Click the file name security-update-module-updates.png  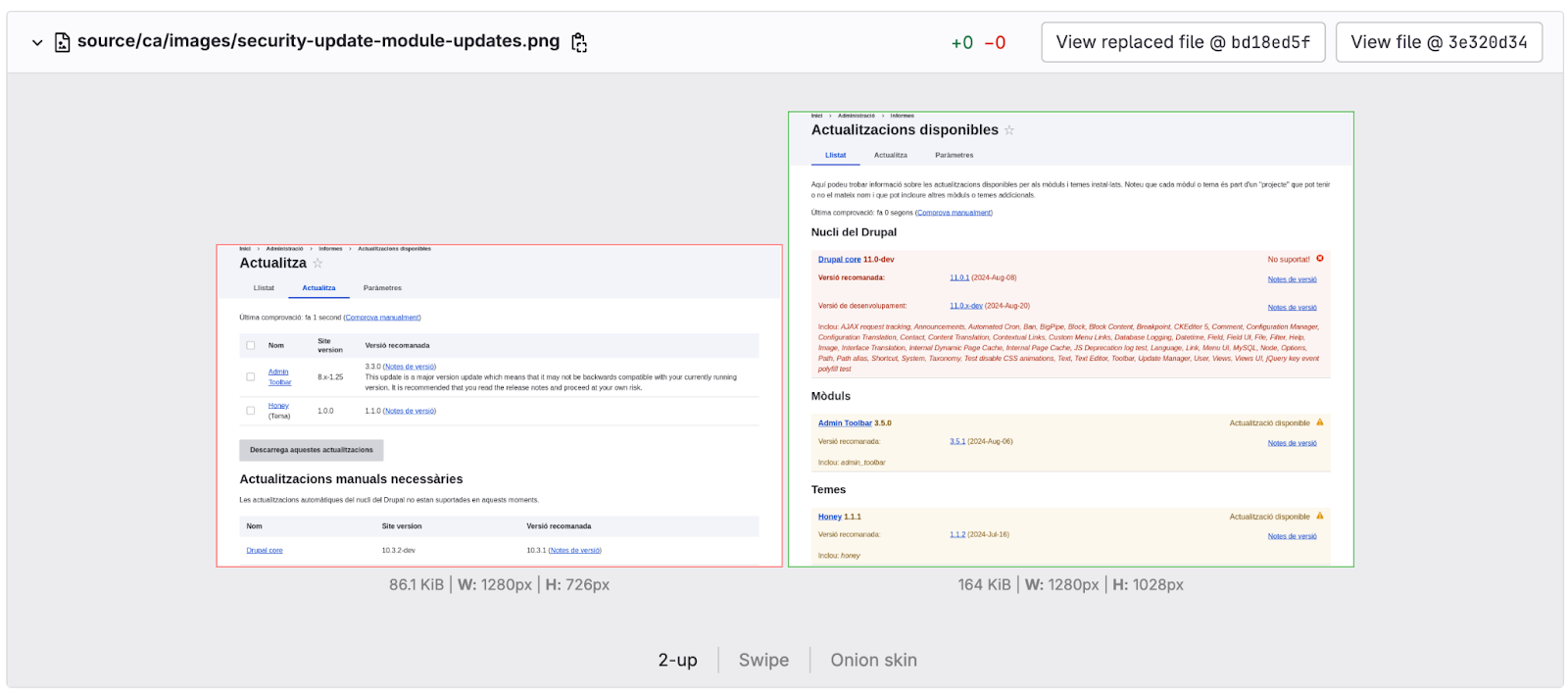(x=318, y=41)
